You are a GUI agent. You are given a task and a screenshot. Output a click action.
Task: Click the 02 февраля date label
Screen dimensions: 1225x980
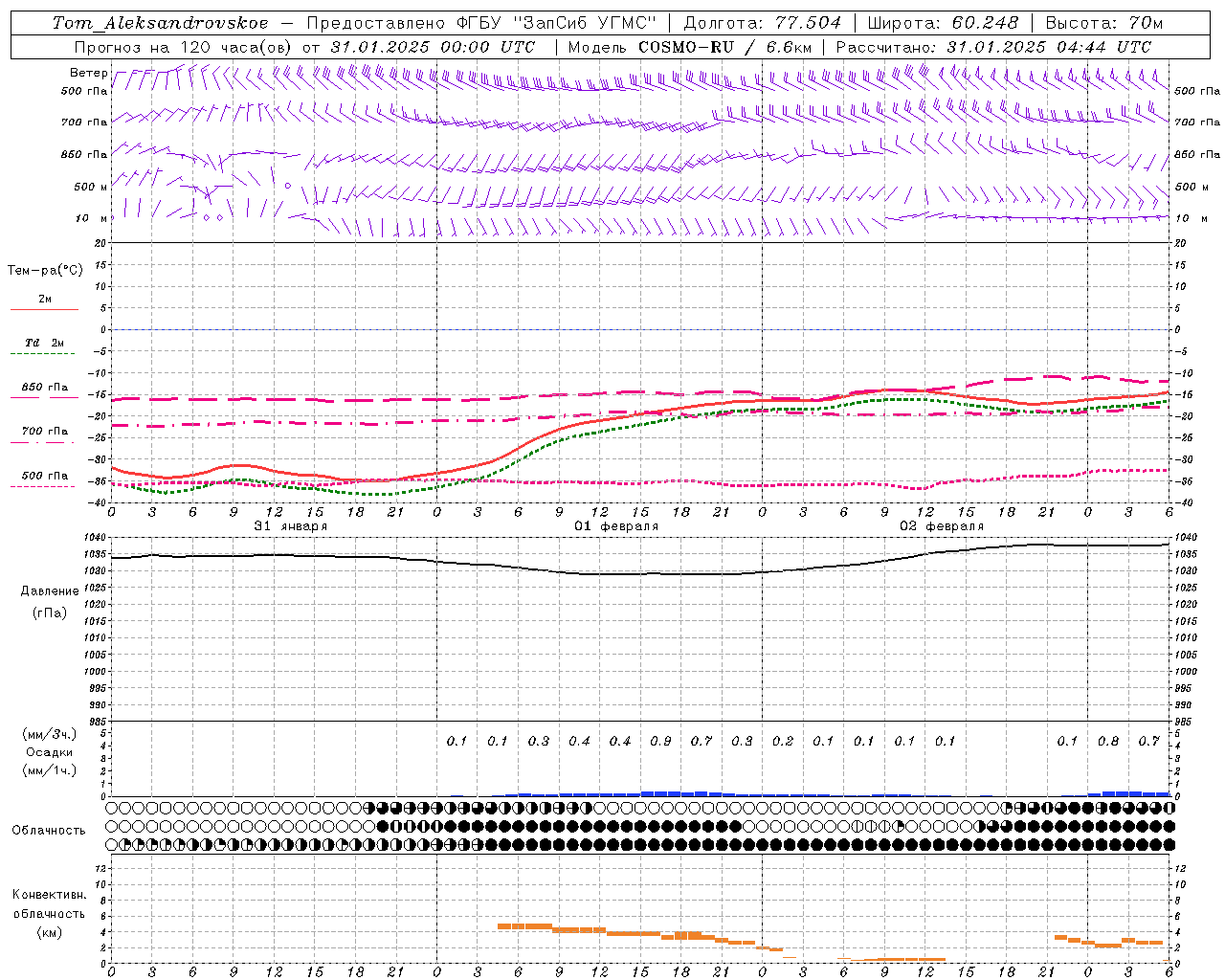pos(941,526)
